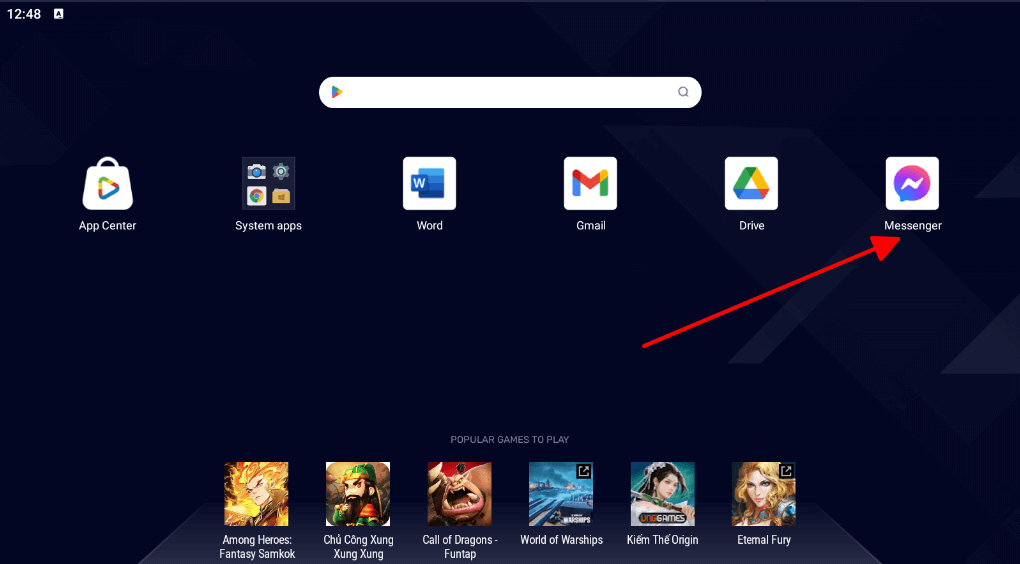The width and height of the screenshot is (1020, 564).
Task: Click the "Messenger" label text
Action: click(913, 226)
